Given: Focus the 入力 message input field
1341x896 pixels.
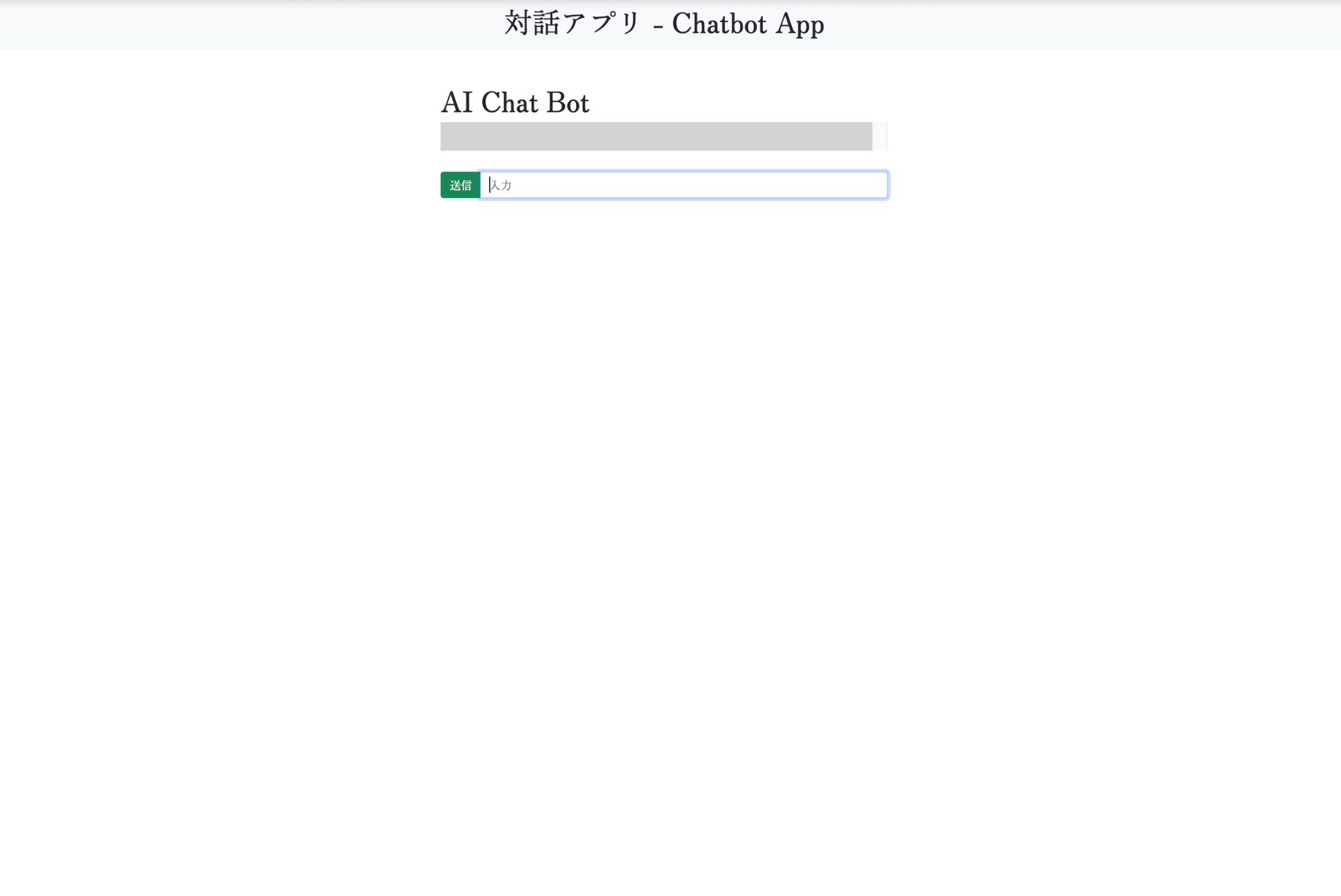Looking at the screenshot, I should tap(684, 185).
